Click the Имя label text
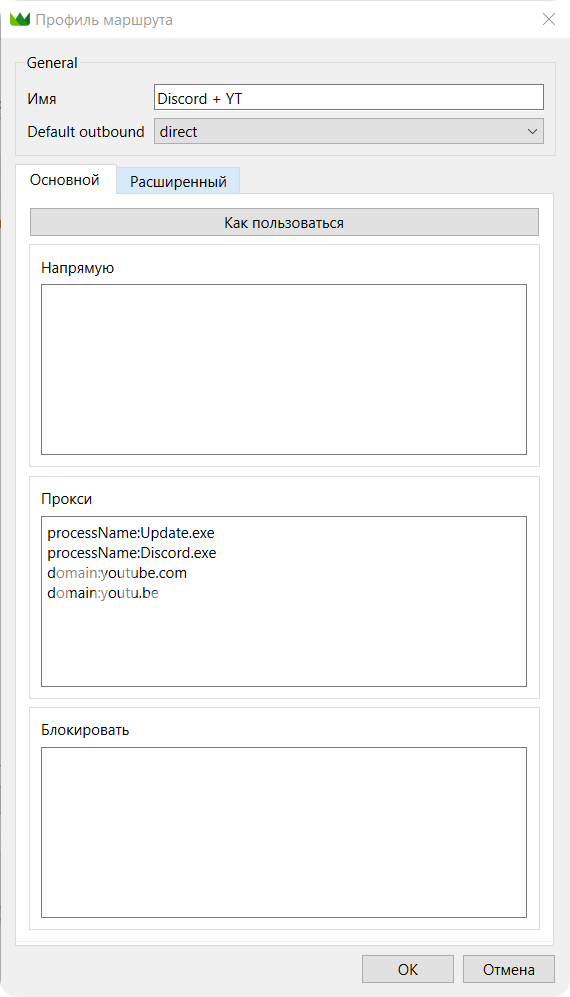Image resolution: width=570 pixels, height=997 pixels. click(x=42, y=99)
